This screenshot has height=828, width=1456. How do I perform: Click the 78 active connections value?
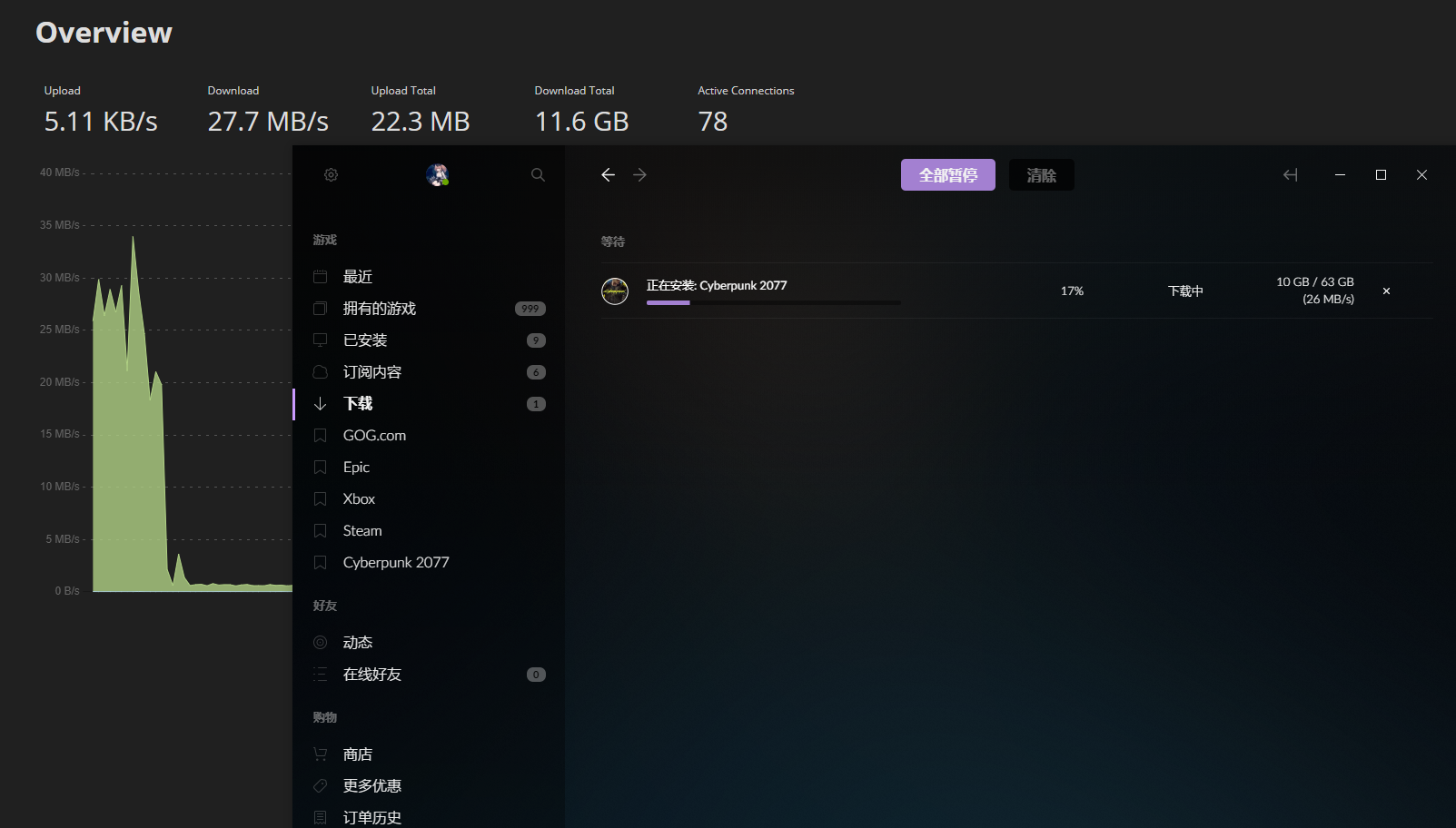coord(713,122)
